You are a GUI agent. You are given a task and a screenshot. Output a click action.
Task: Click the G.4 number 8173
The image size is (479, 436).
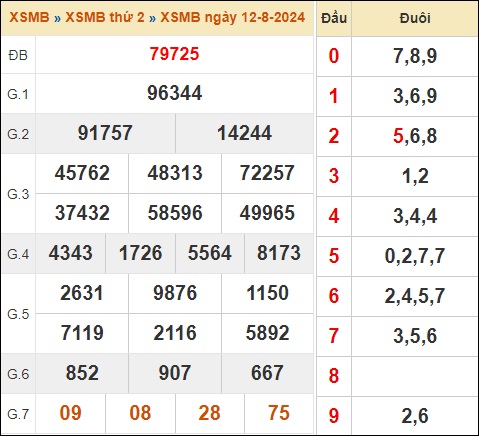coord(279,253)
